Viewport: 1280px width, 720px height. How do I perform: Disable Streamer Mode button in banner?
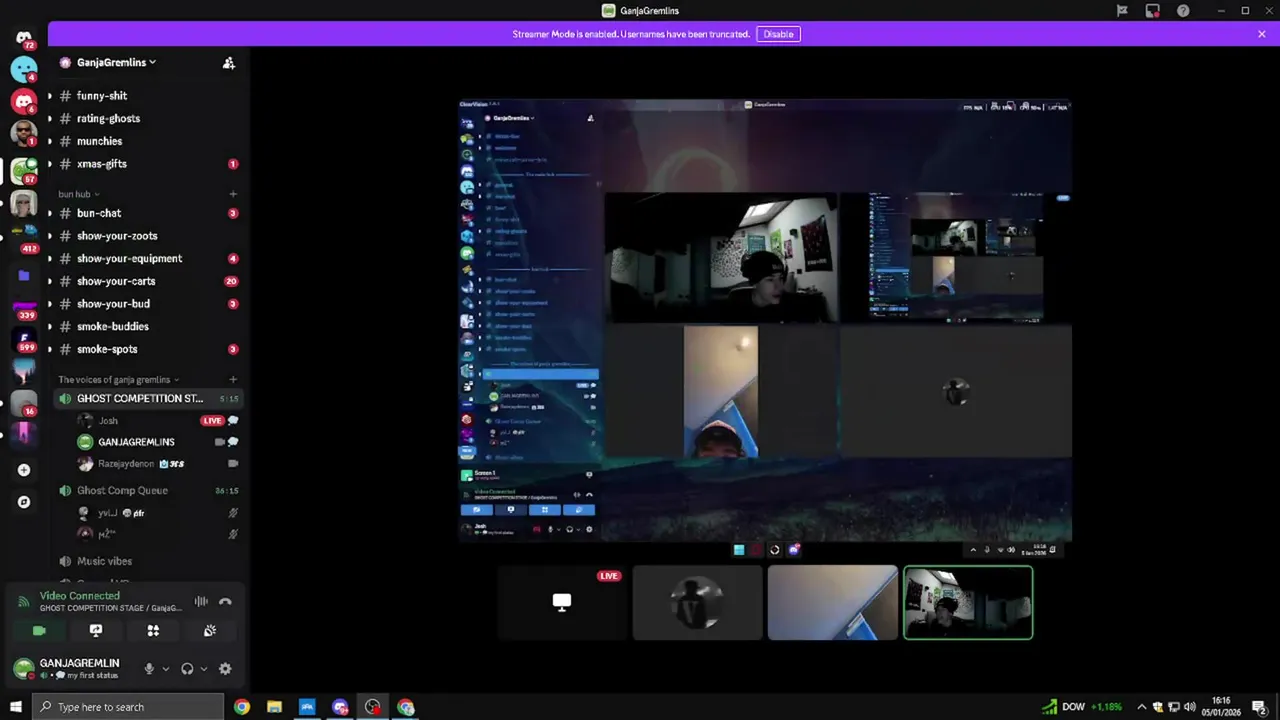778,34
